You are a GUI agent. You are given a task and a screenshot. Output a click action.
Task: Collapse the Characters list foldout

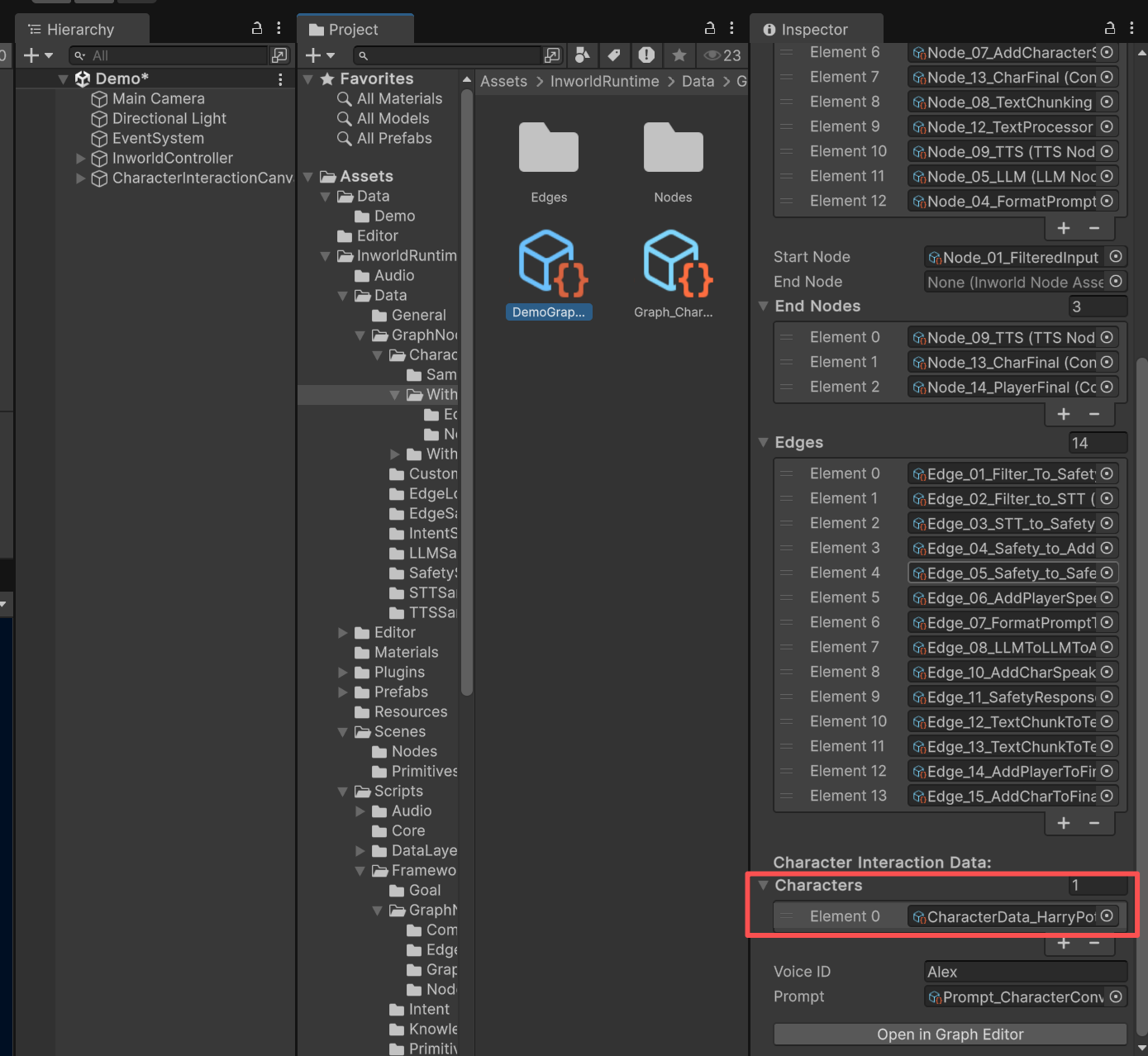[x=764, y=885]
